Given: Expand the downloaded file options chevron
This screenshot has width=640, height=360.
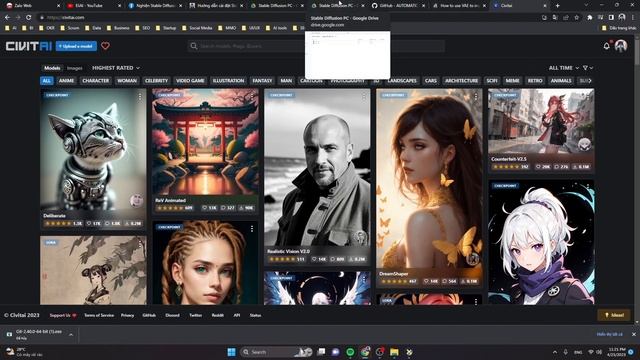Looking at the screenshot, I should coord(71,335).
